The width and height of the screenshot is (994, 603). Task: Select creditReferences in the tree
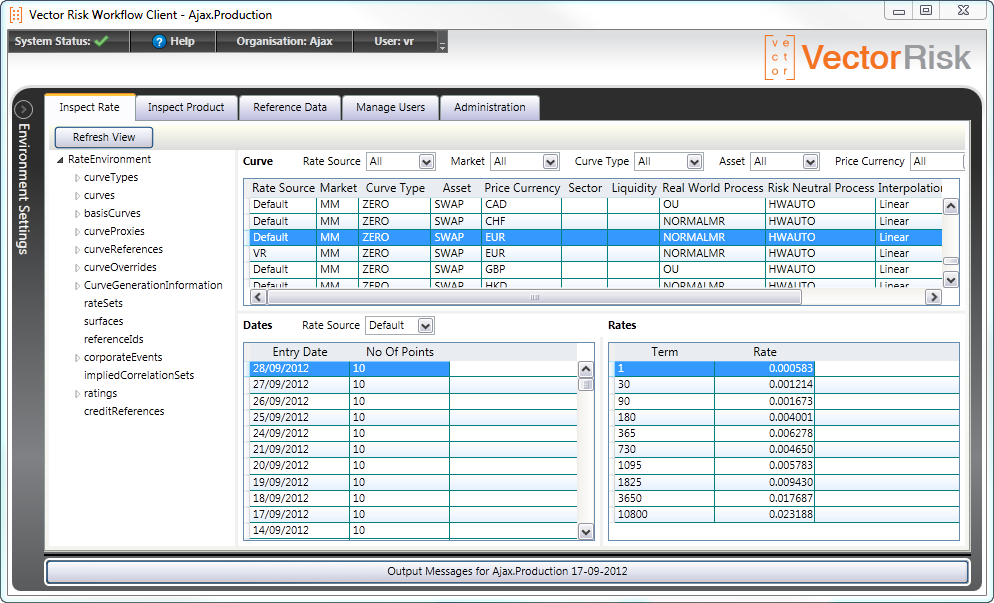124,412
